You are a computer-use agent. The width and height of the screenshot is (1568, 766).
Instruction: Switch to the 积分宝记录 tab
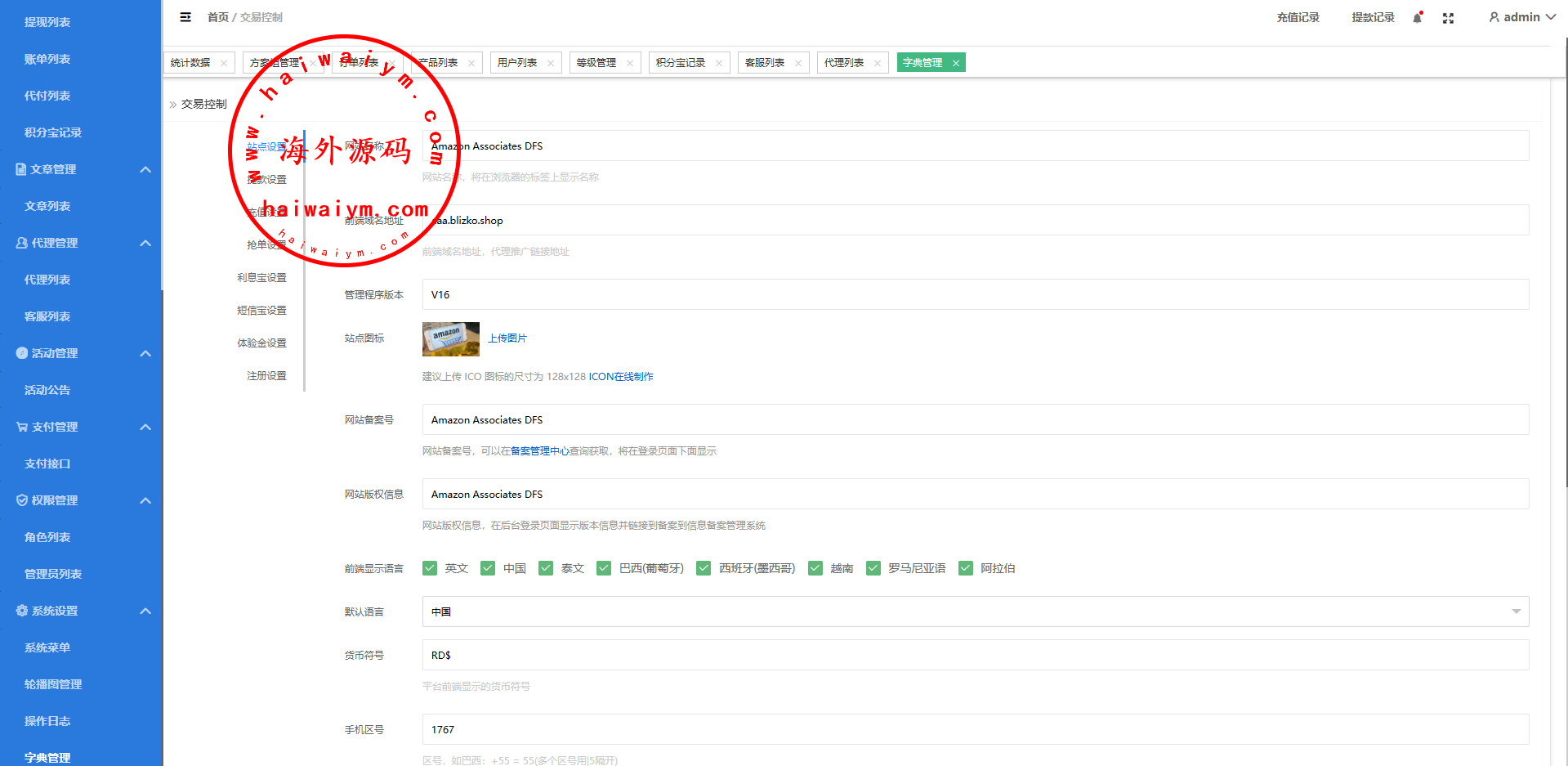[680, 63]
